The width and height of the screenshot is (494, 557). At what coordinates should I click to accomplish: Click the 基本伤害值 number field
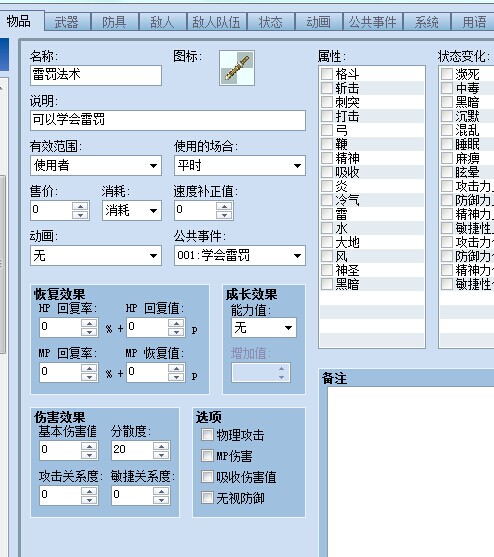click(60, 450)
